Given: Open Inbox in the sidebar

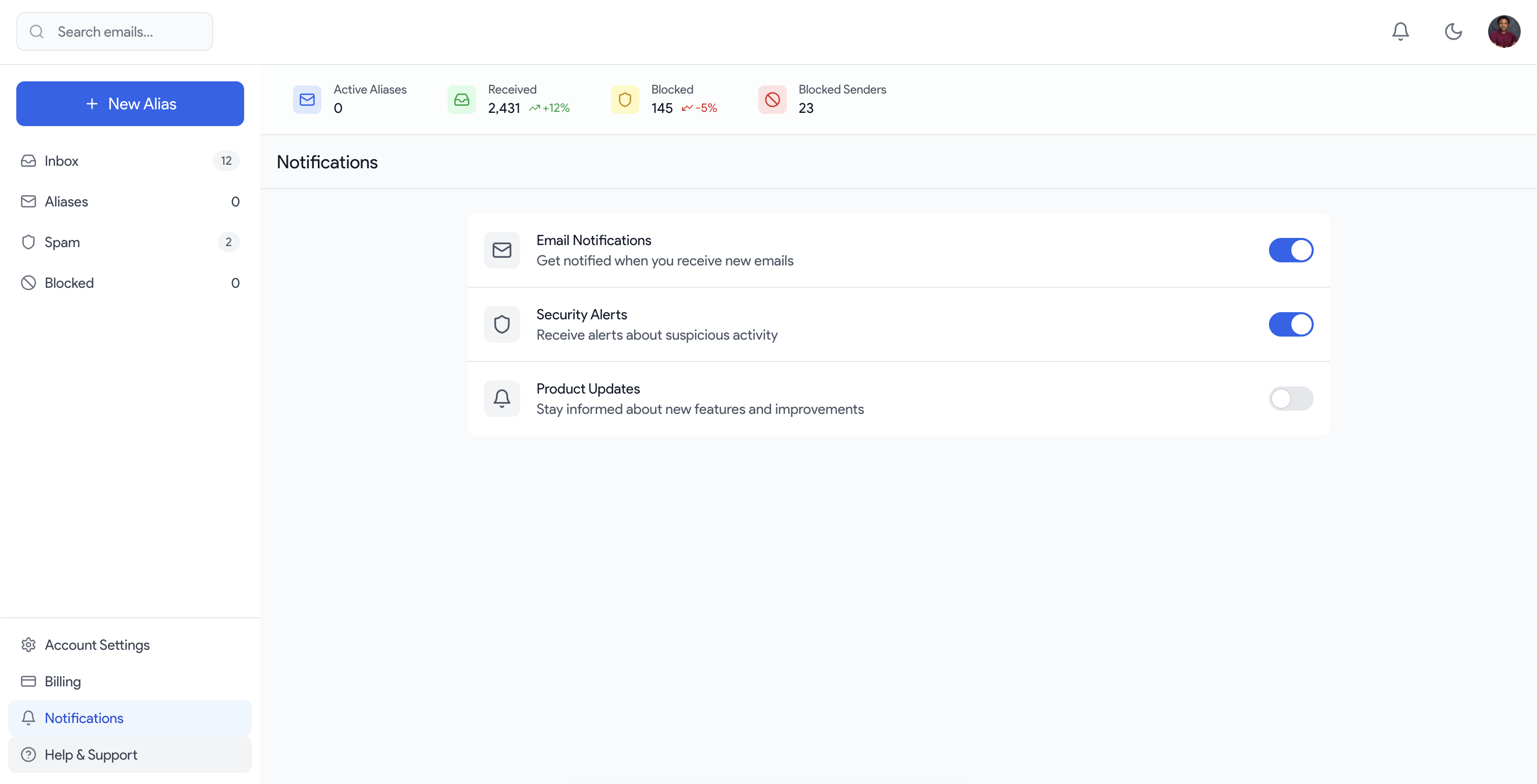Looking at the screenshot, I should pyautogui.click(x=130, y=161).
